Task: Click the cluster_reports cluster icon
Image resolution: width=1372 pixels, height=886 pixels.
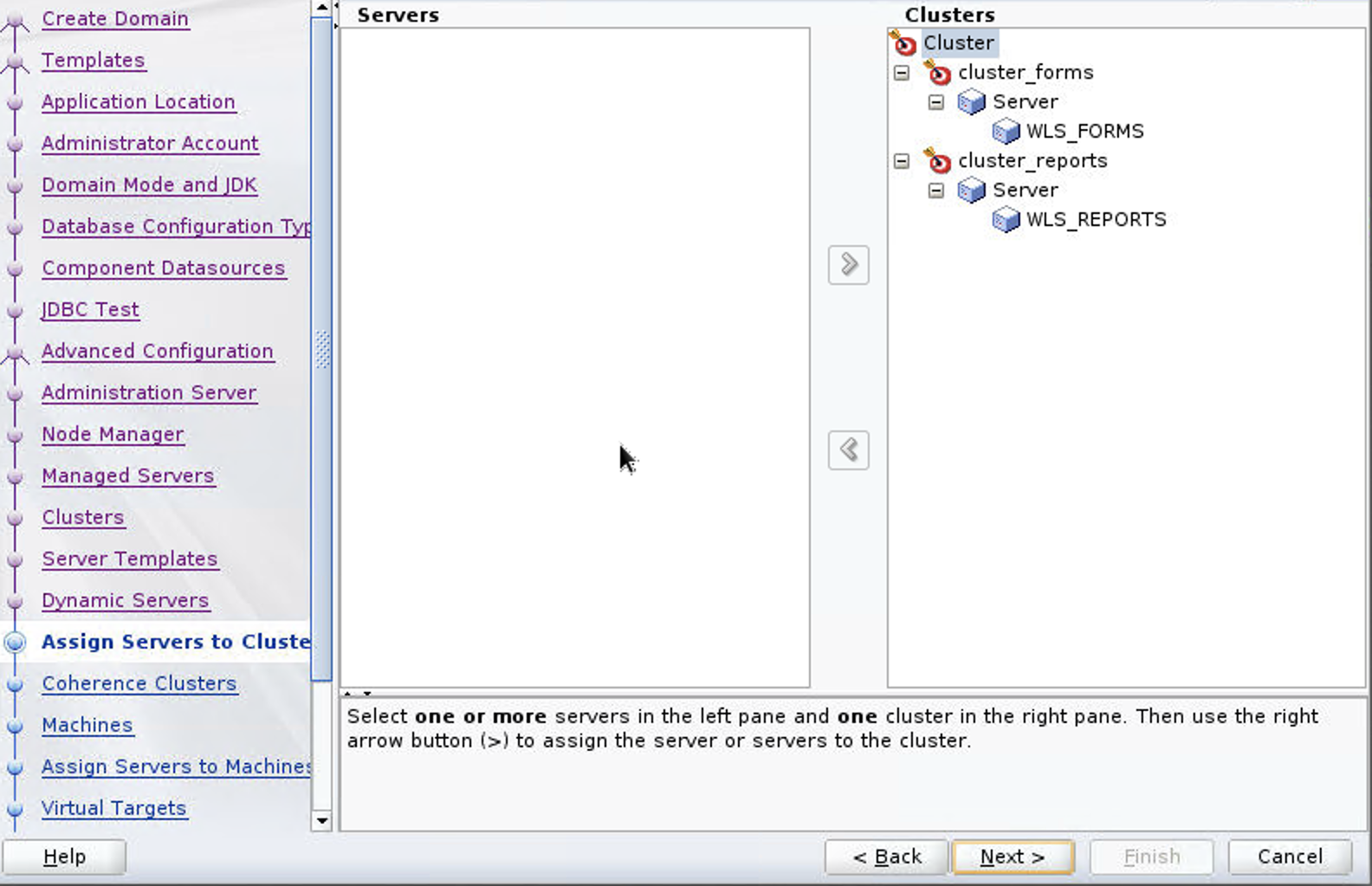Action: point(937,161)
